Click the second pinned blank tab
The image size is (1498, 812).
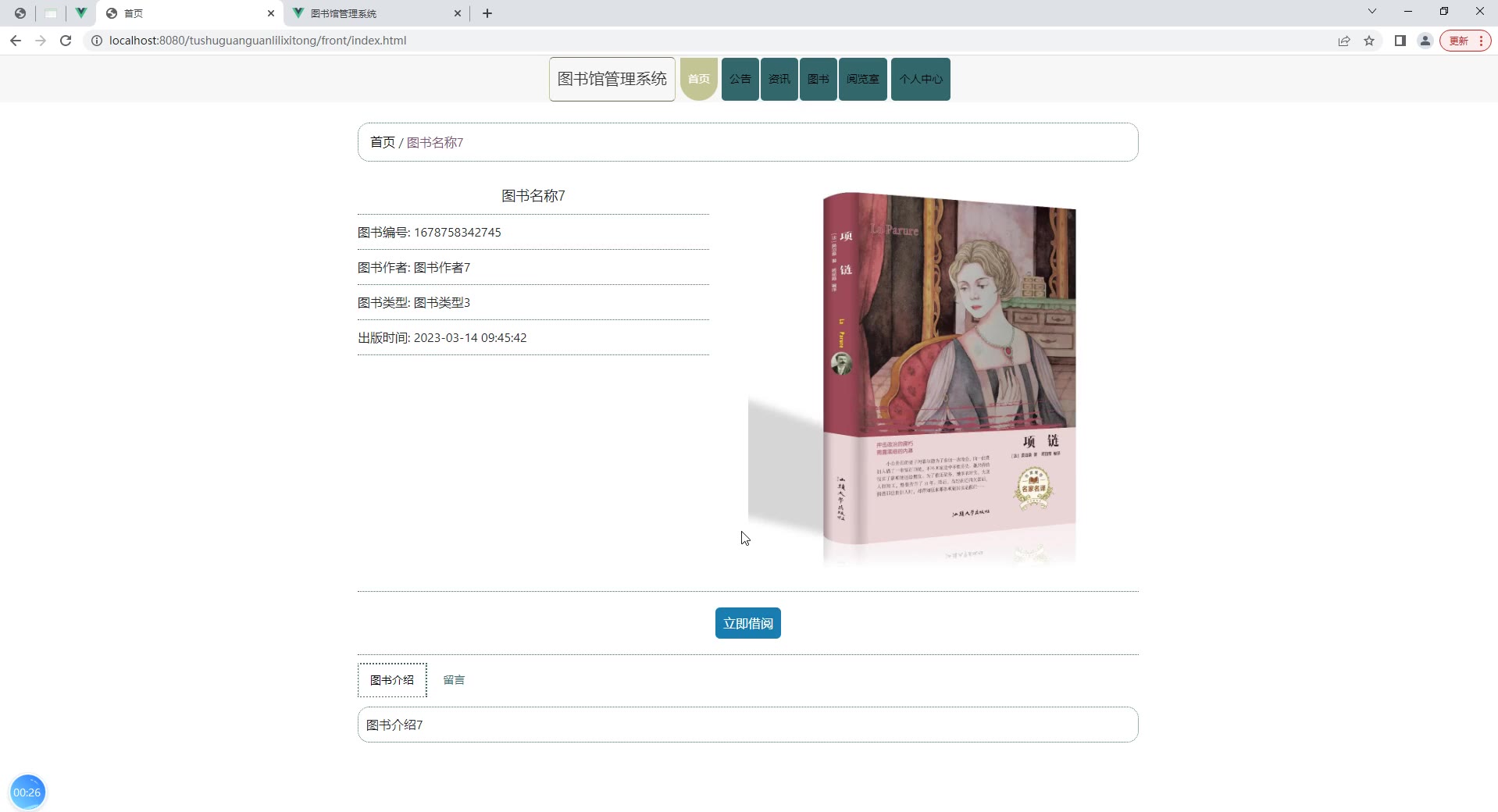click(51, 13)
